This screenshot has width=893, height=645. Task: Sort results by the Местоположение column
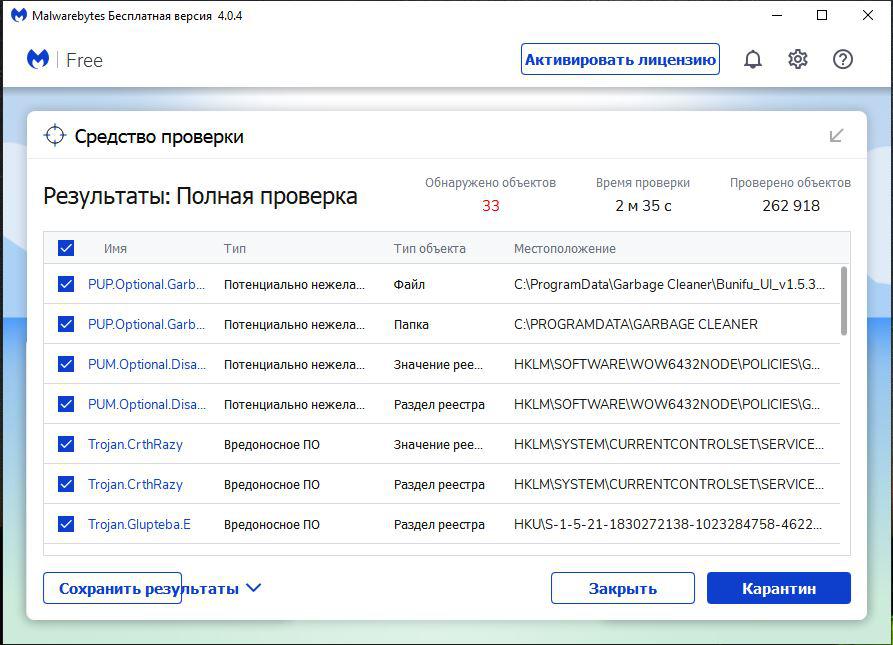click(x=564, y=248)
